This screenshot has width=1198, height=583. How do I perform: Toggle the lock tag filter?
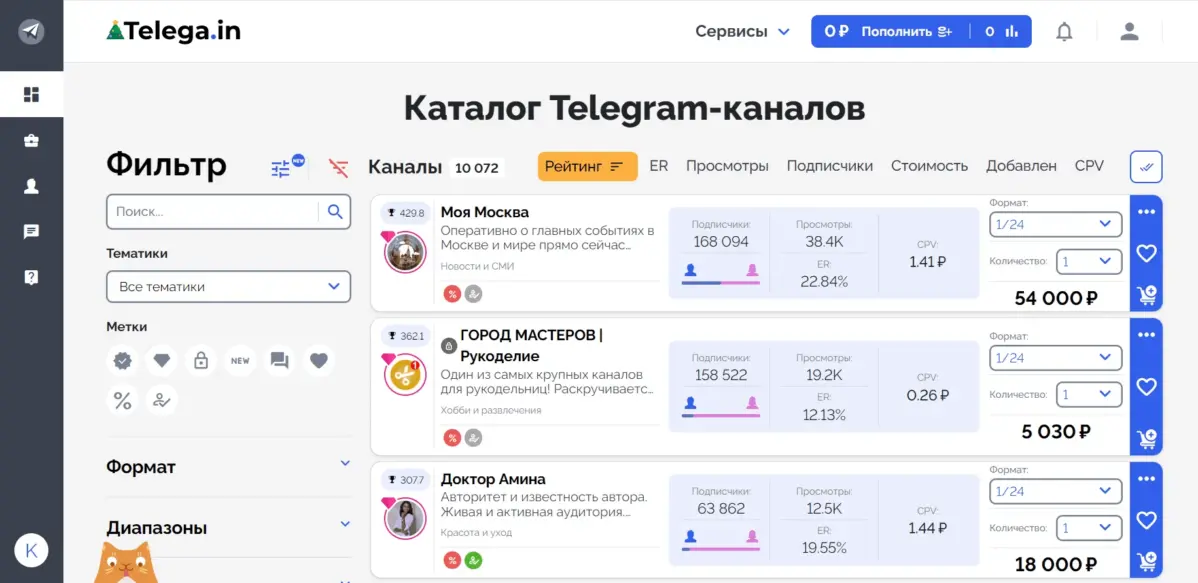click(x=201, y=361)
